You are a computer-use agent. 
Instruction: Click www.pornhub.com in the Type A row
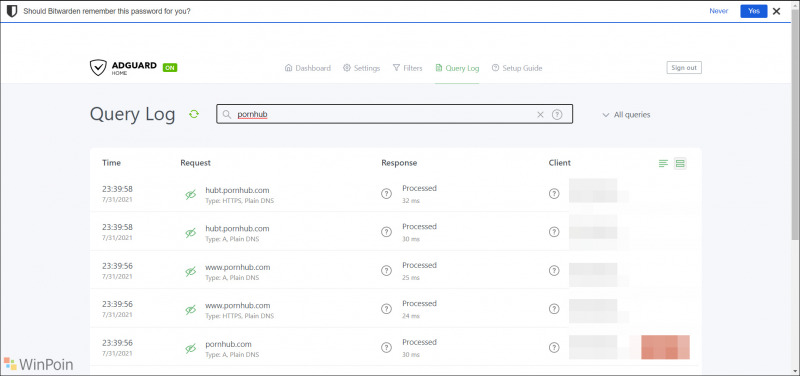point(238,267)
